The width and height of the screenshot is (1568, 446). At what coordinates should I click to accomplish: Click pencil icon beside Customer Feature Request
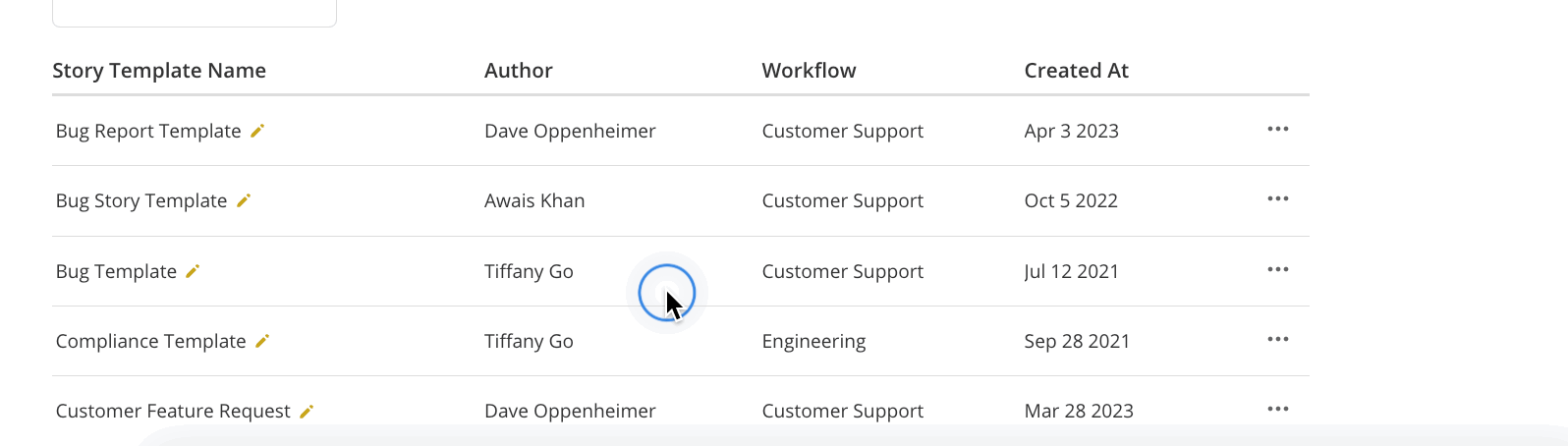coord(307,411)
